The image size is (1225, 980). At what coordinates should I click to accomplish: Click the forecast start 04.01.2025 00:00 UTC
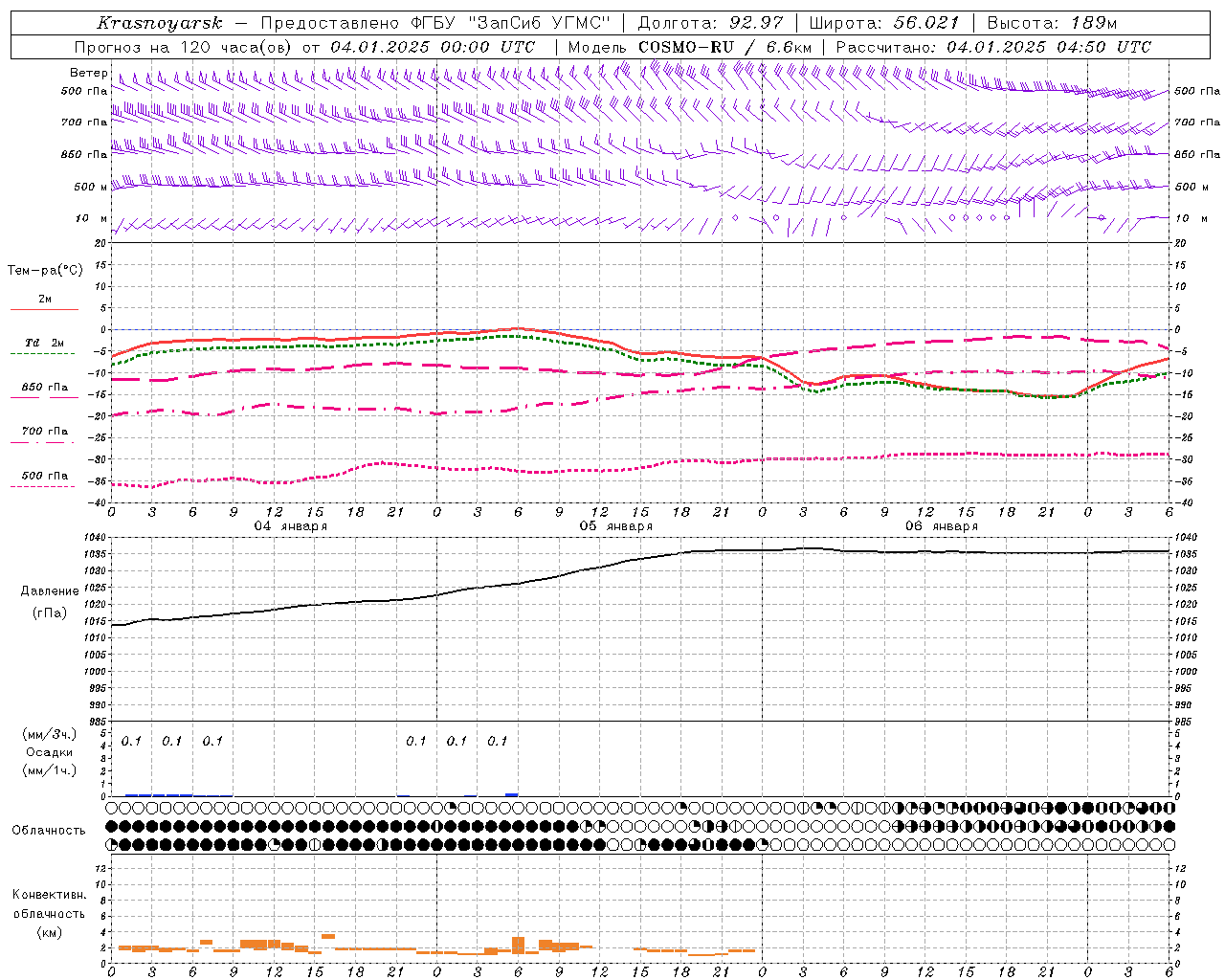432,47
